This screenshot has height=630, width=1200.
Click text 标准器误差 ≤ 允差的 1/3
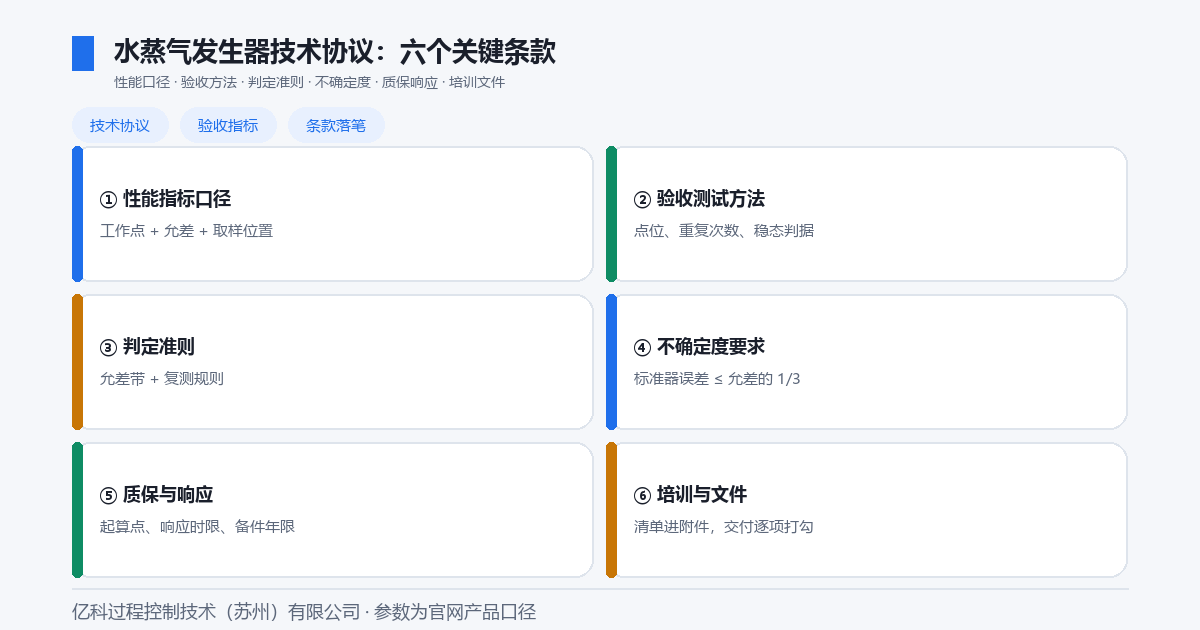pyautogui.click(x=717, y=379)
